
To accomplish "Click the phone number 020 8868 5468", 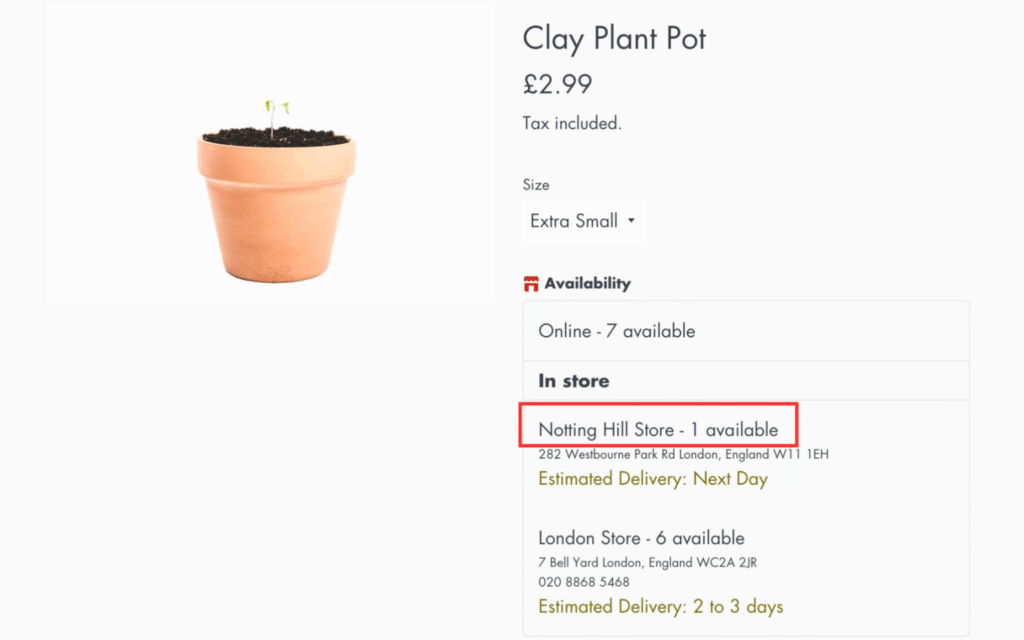I will (584, 582).
